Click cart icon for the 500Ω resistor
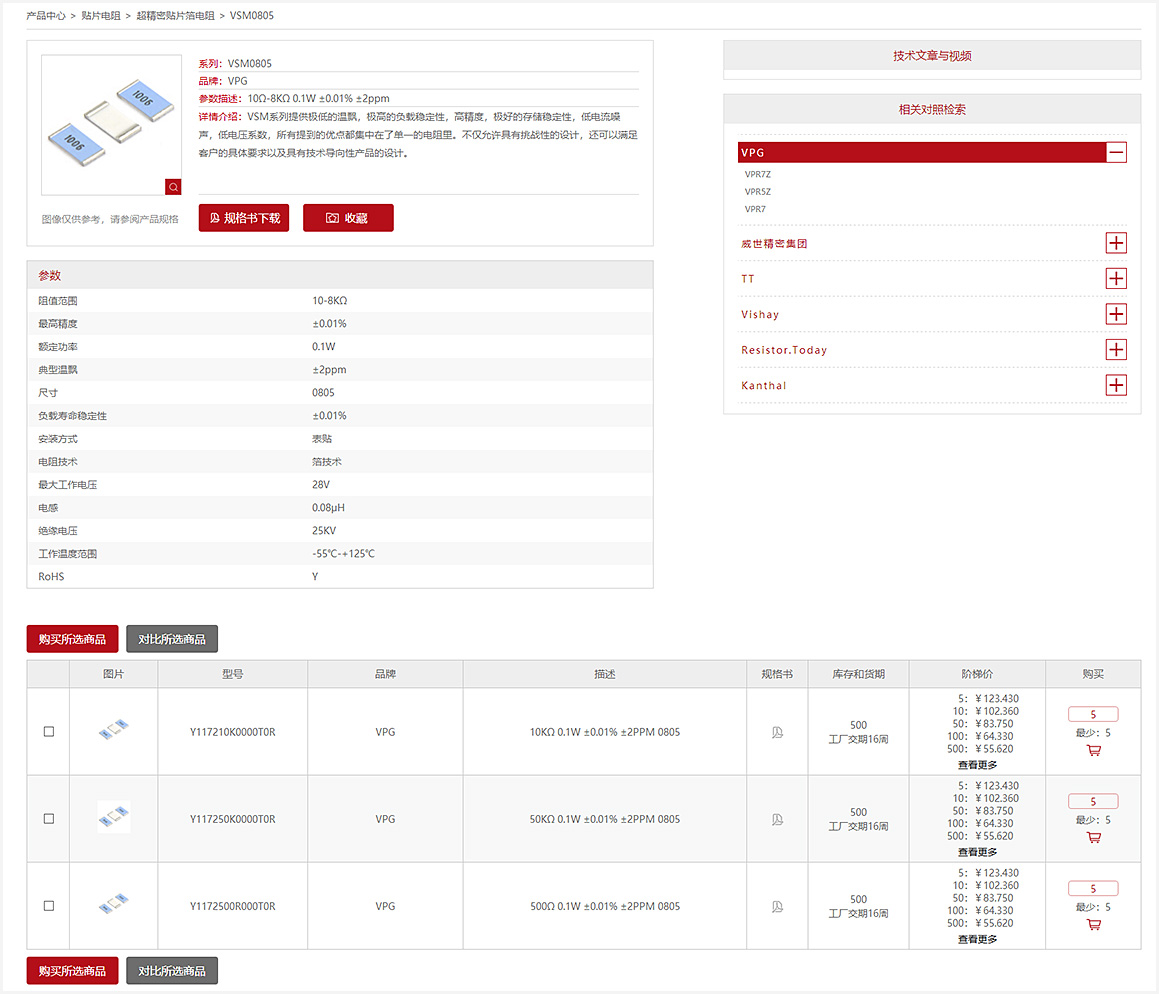Image resolution: width=1159 pixels, height=994 pixels. pos(1093,924)
